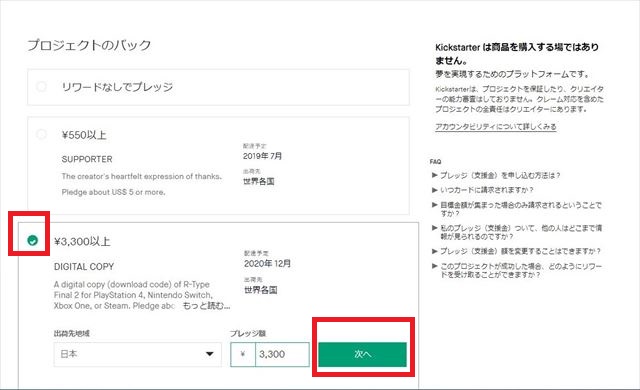The image size is (640, 390).
Task: Expand FAQ about 目標金額が集まった場合のみ請求
Action: point(517,209)
